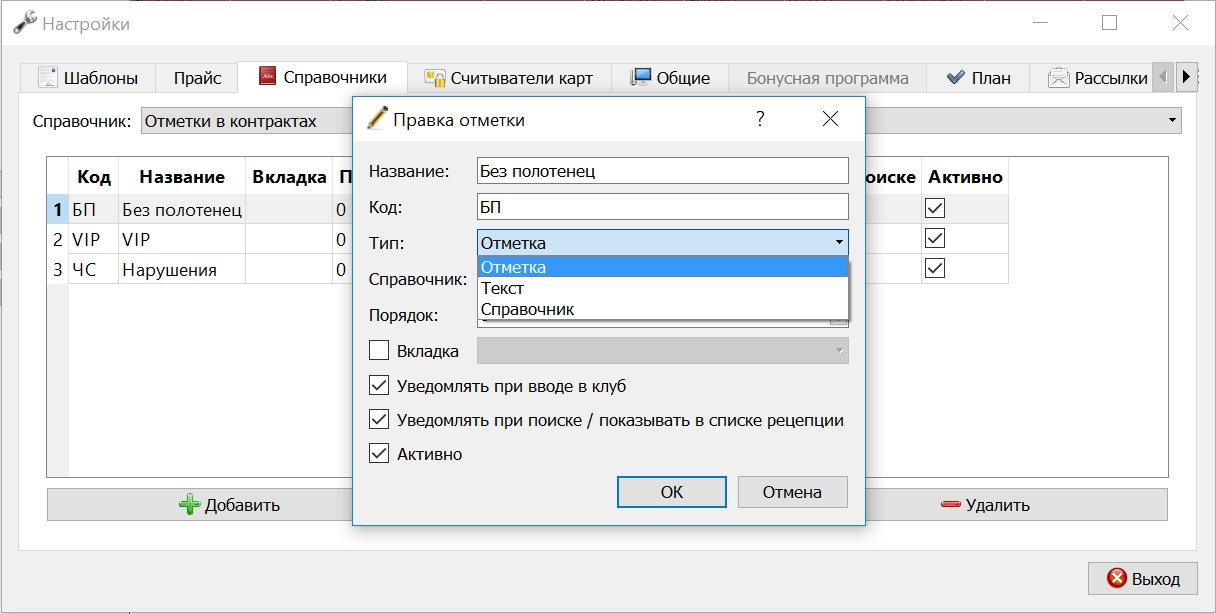Screen dimensions: 1216x614
Task: Click the Код column header
Action: tap(94, 177)
